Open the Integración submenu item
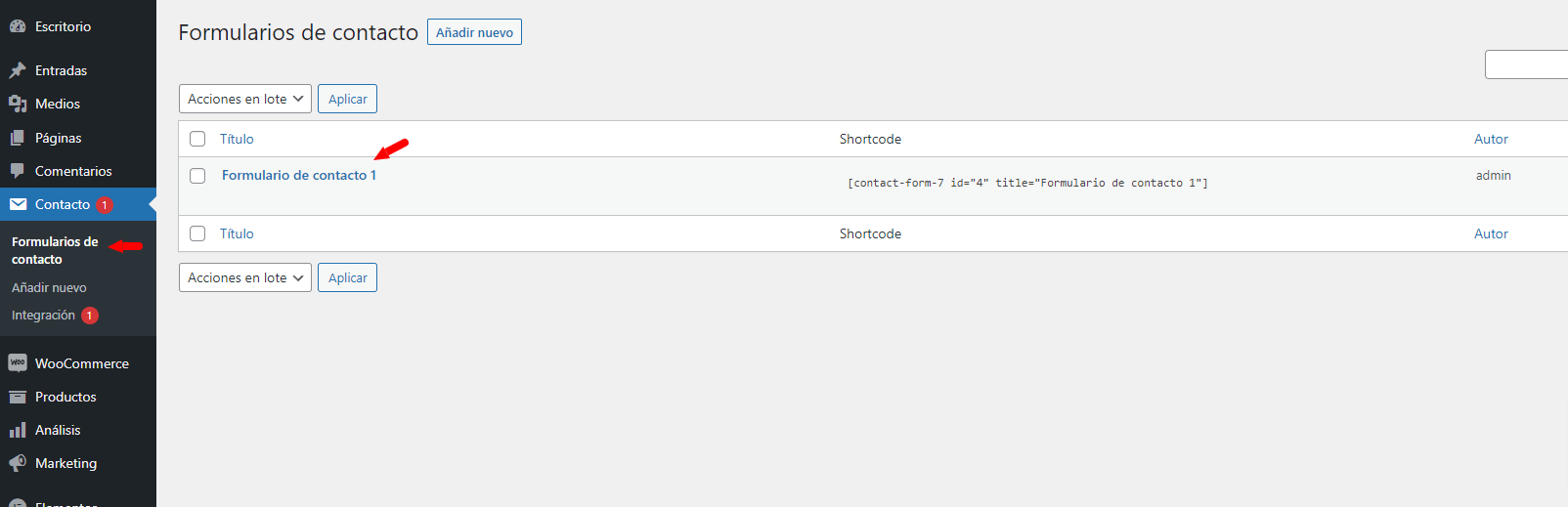Screen dimensions: 1568x507 (43, 315)
